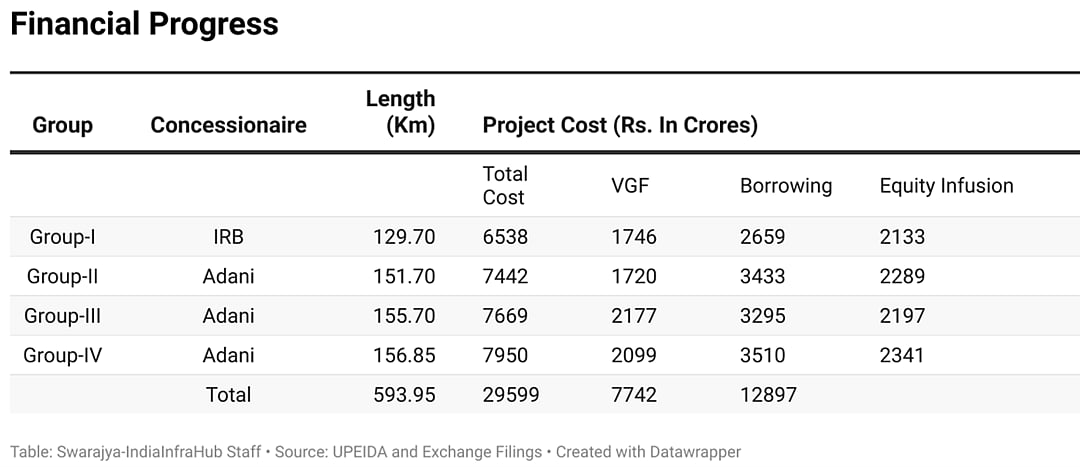The width and height of the screenshot is (1080, 467).
Task: Click the Group-III row label
Action: coord(62,316)
